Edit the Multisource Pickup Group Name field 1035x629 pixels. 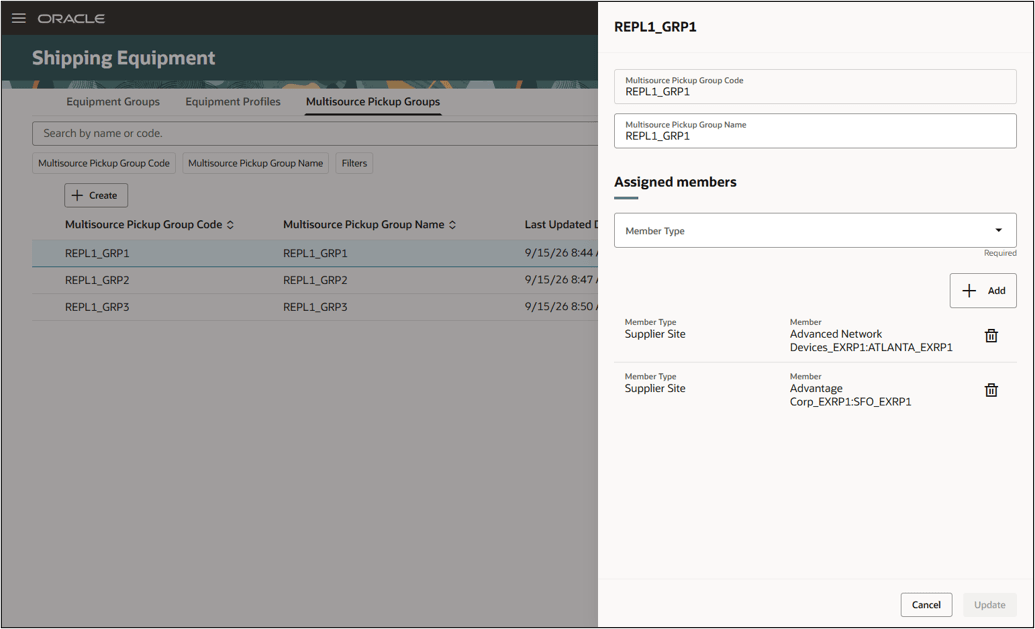point(815,131)
